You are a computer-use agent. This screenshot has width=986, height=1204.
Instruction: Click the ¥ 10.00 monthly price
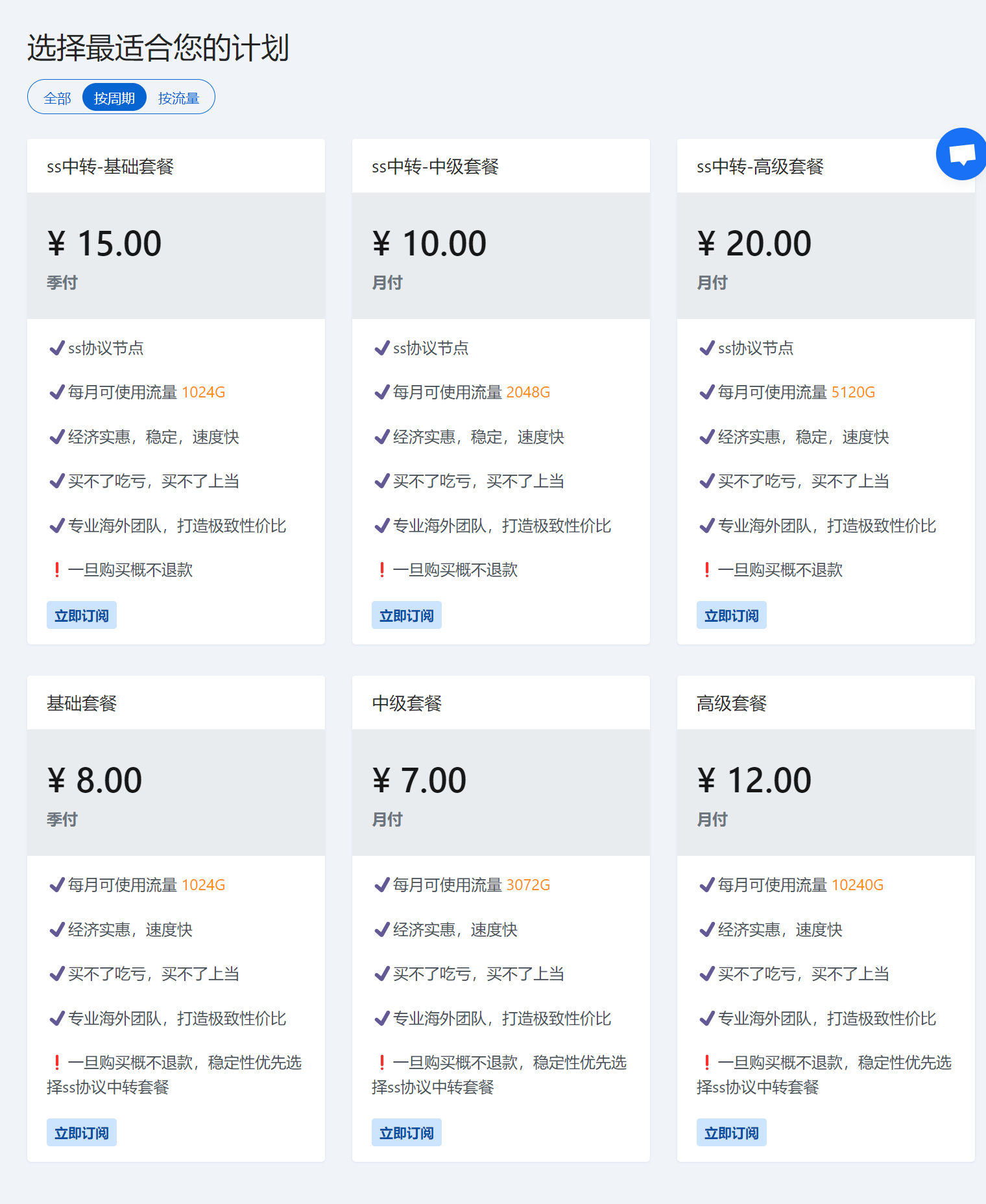(x=429, y=244)
